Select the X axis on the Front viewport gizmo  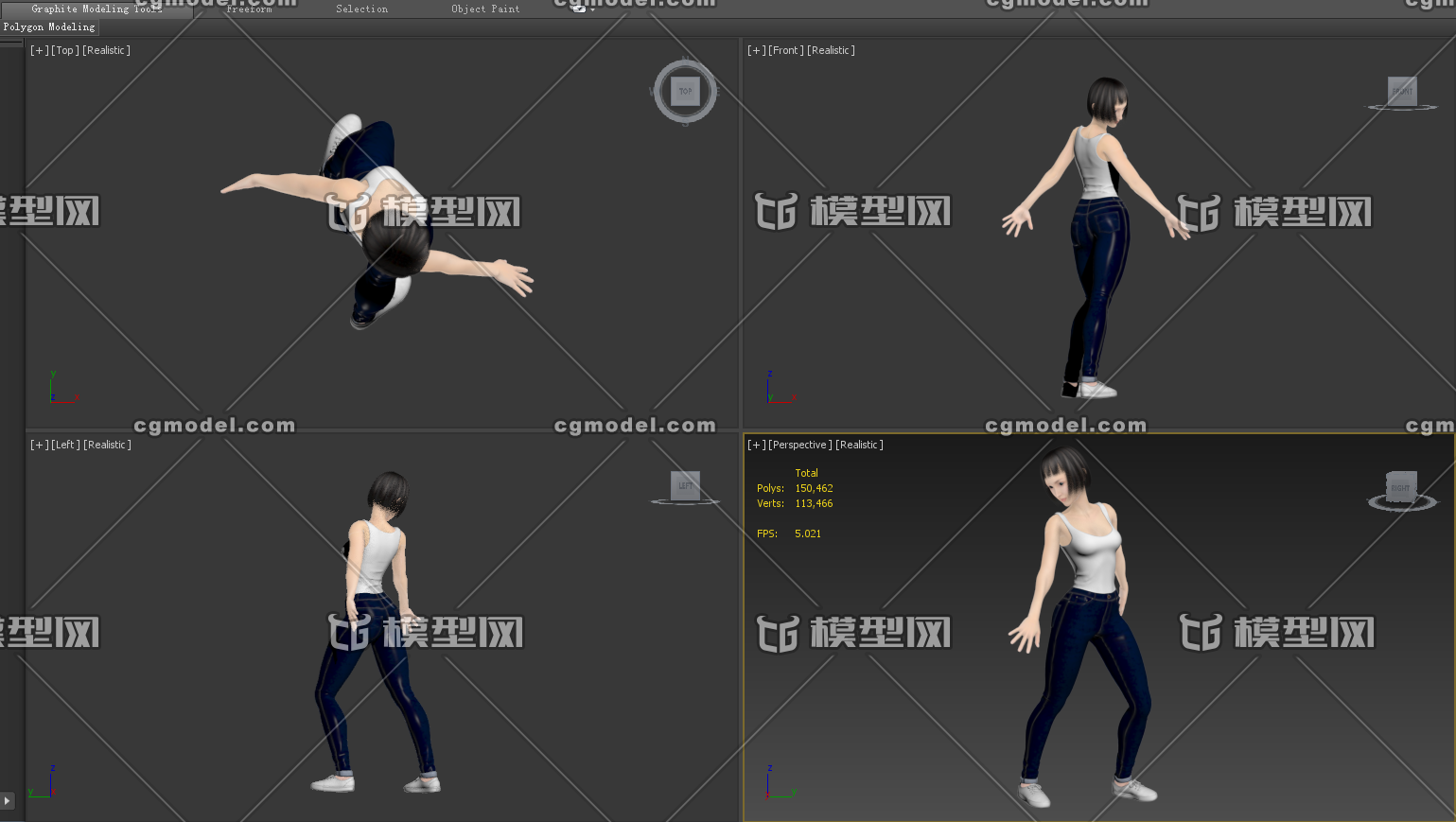(794, 397)
